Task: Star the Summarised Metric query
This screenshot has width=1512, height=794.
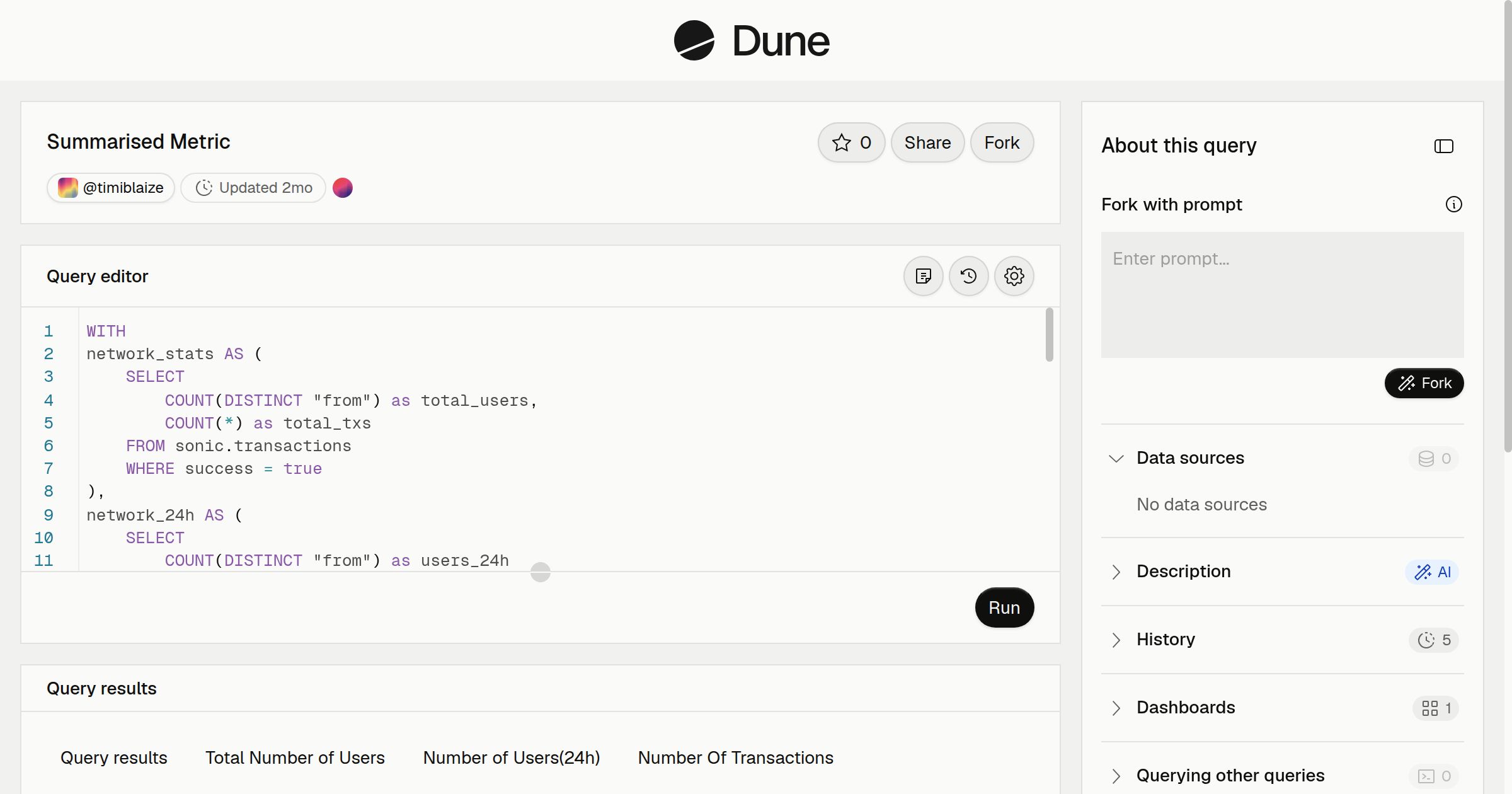Action: tap(851, 142)
